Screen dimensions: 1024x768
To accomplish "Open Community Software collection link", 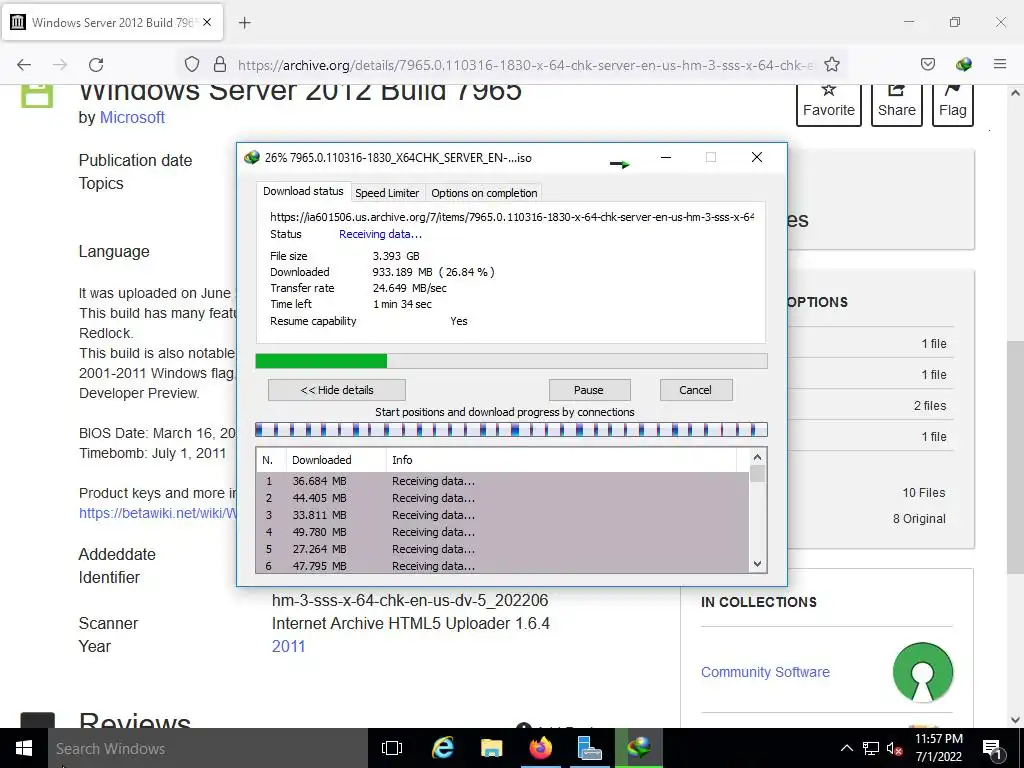I will coord(765,672).
